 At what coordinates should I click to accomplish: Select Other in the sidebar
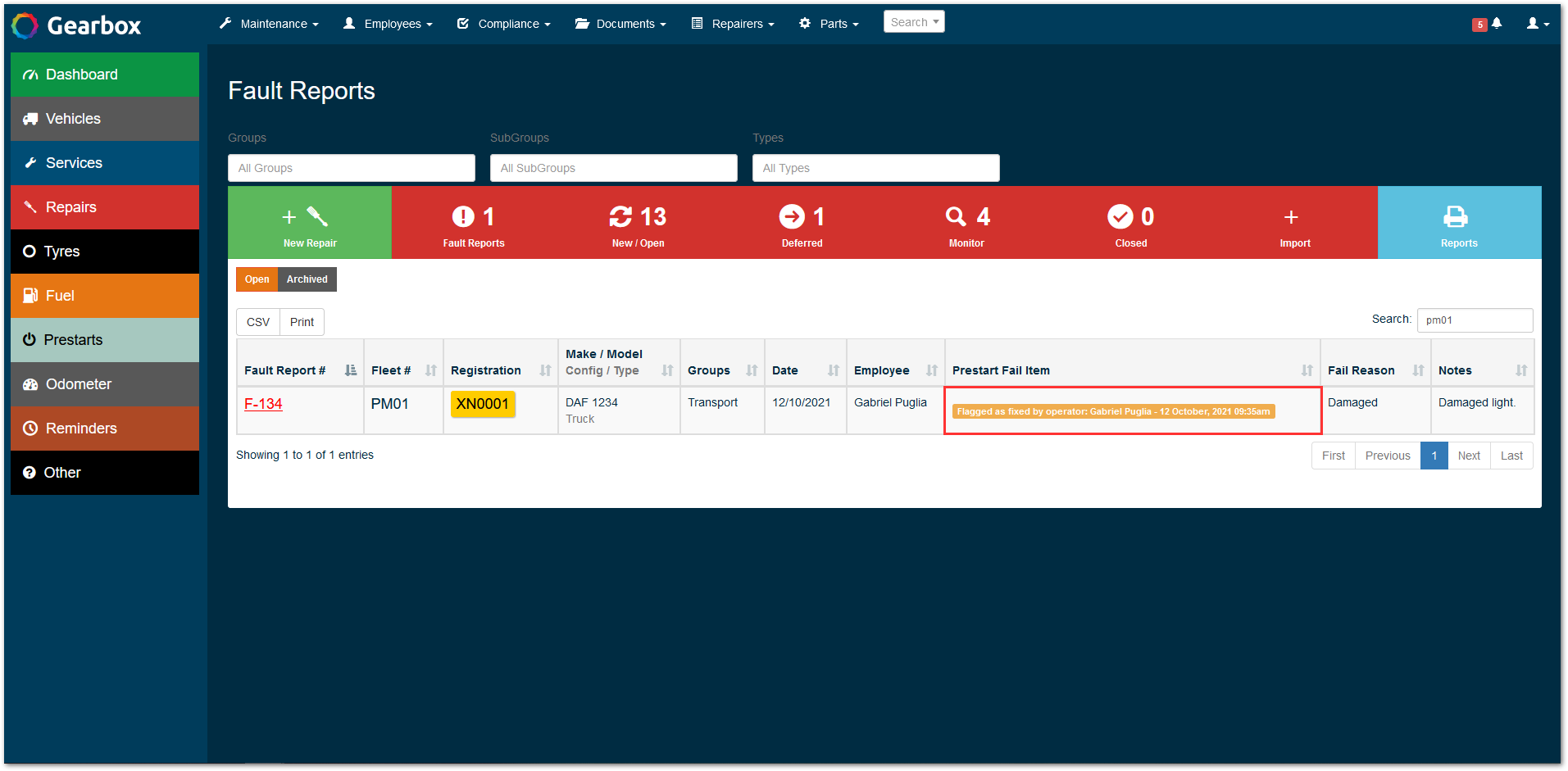click(x=105, y=473)
